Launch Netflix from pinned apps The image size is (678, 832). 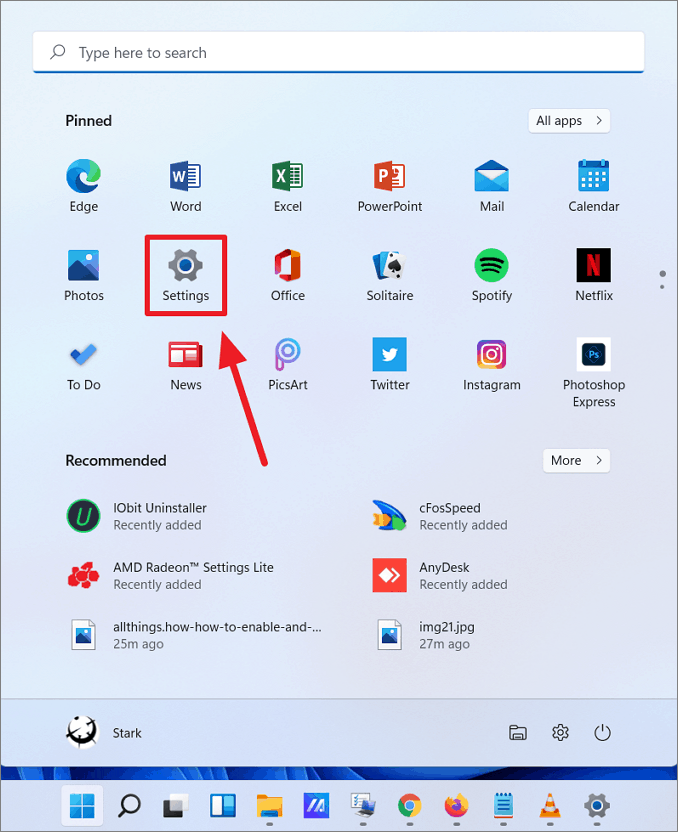pos(594,275)
